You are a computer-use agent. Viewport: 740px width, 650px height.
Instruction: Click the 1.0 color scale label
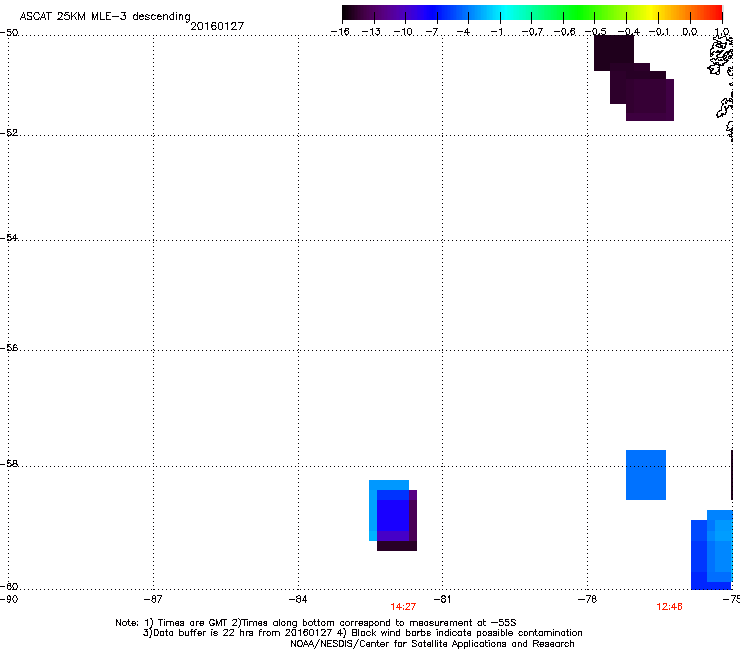[722, 32]
